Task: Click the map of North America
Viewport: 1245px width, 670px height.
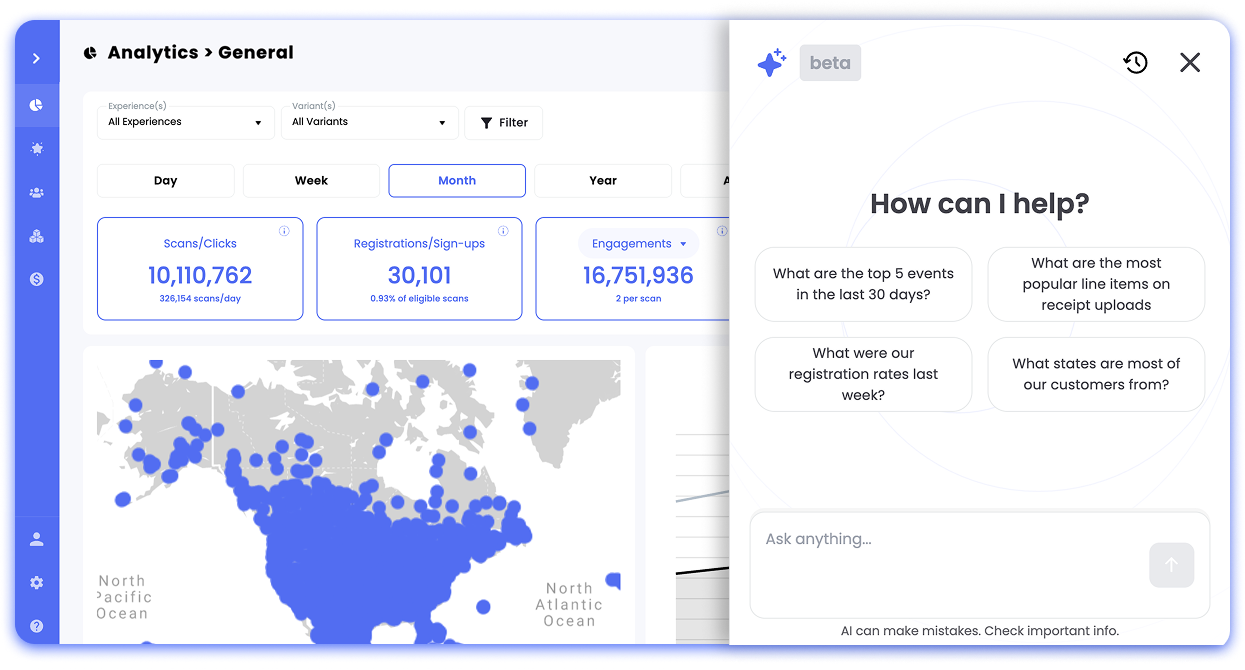Action: [x=359, y=500]
